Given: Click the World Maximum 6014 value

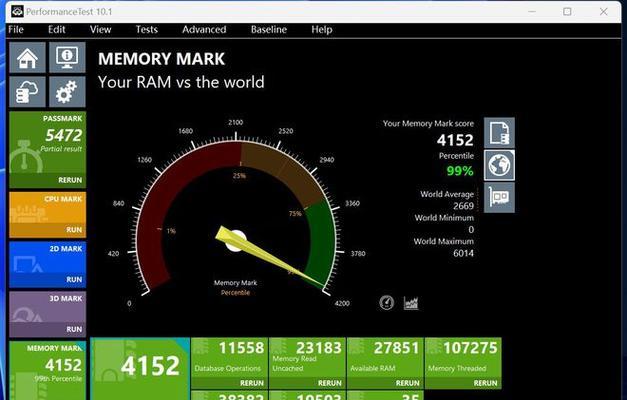Looking at the screenshot, I should [x=463, y=253].
